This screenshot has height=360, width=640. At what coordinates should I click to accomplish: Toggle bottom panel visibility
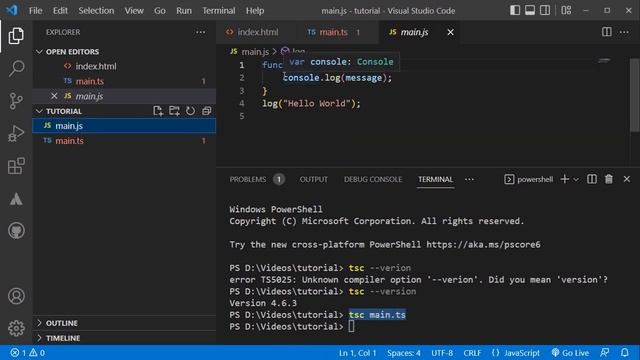(x=530, y=11)
